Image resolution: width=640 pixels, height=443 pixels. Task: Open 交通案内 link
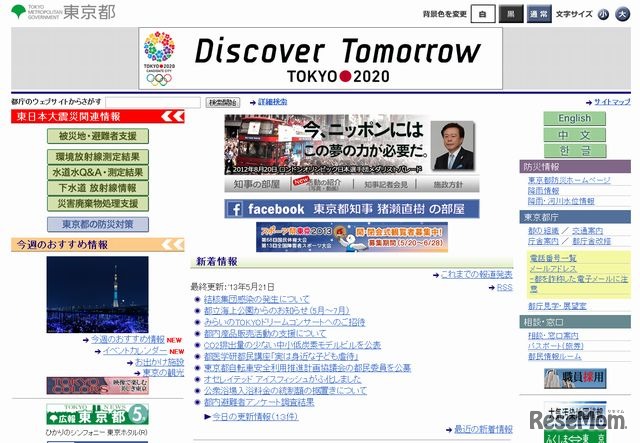coord(587,231)
